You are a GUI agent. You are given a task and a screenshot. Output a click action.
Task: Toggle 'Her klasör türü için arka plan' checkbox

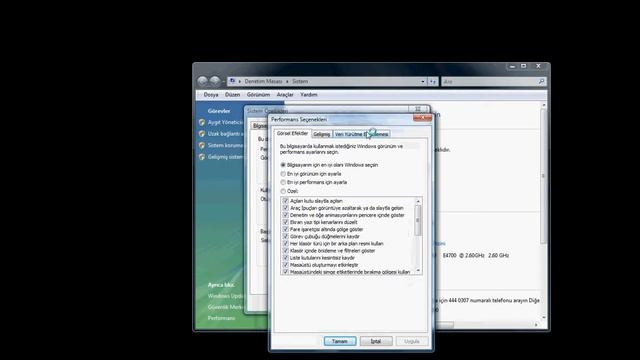coord(286,244)
